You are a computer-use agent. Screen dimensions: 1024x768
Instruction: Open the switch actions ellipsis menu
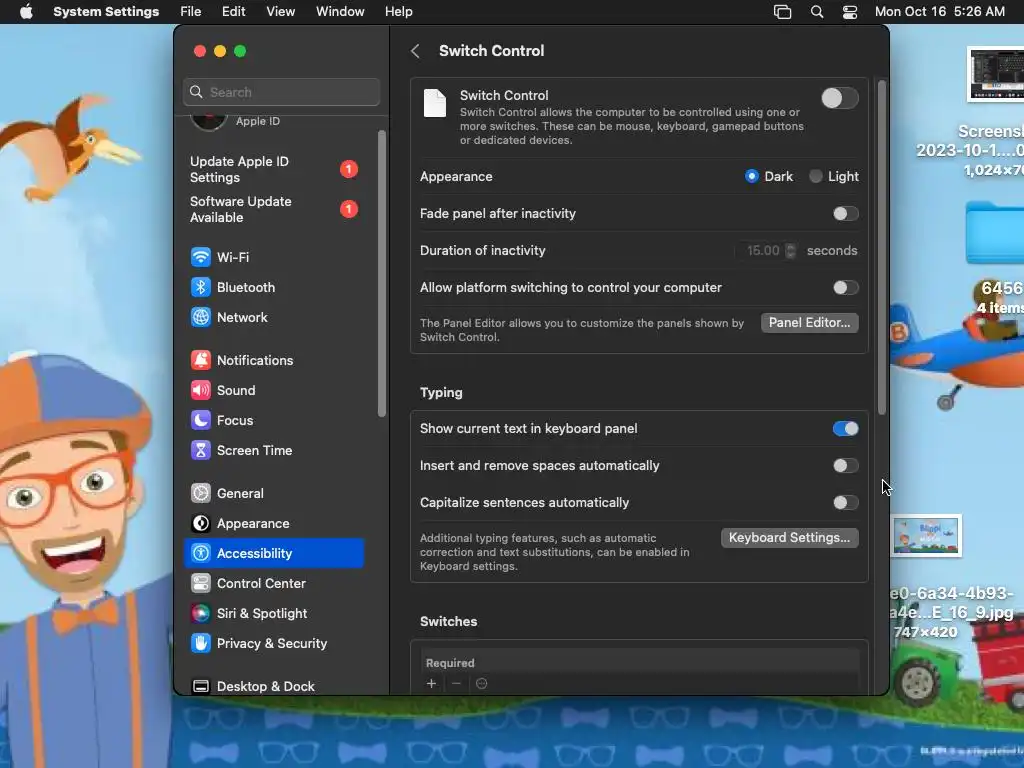(x=481, y=684)
